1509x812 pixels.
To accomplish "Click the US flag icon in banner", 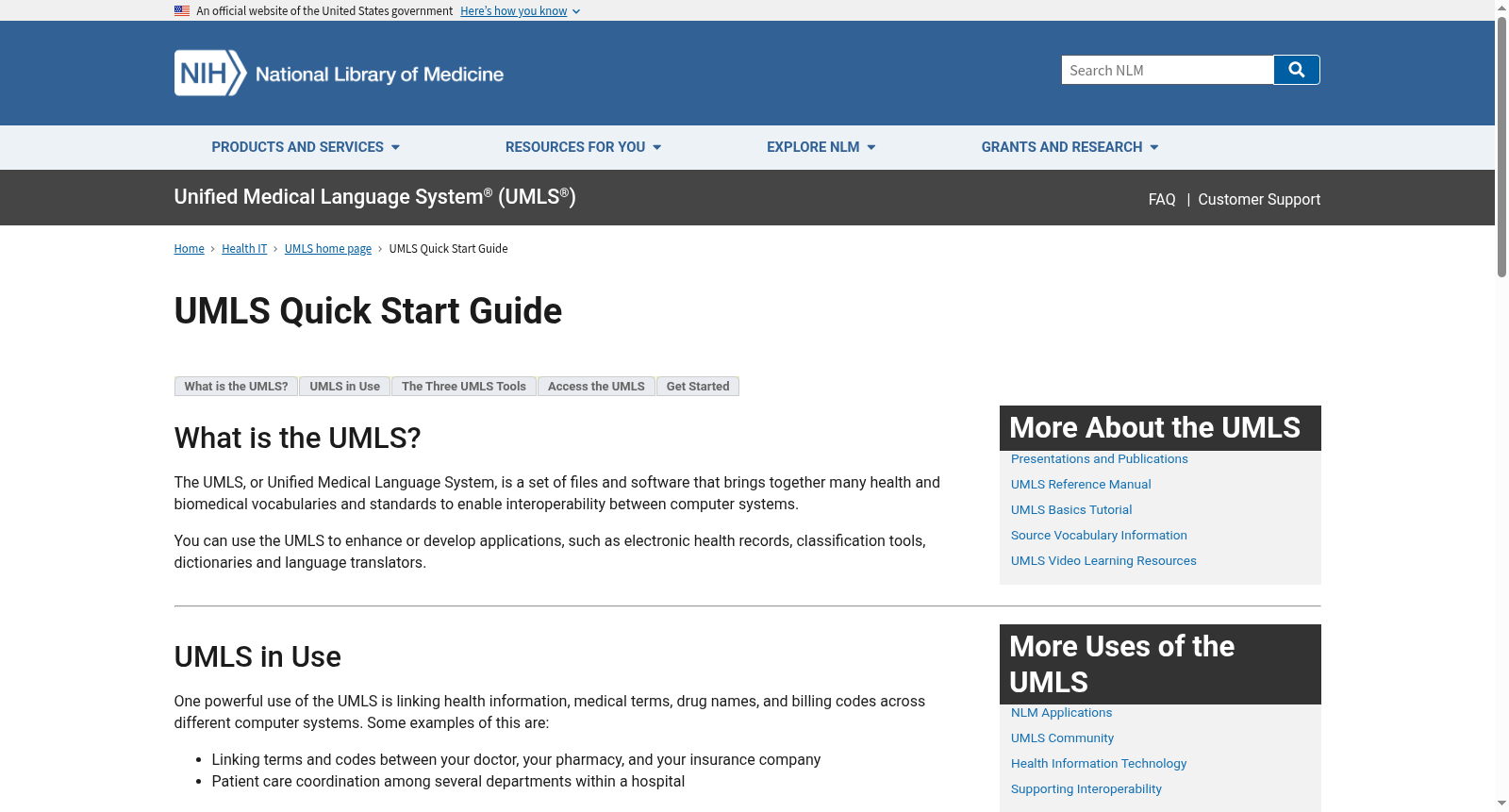I will coord(182,11).
